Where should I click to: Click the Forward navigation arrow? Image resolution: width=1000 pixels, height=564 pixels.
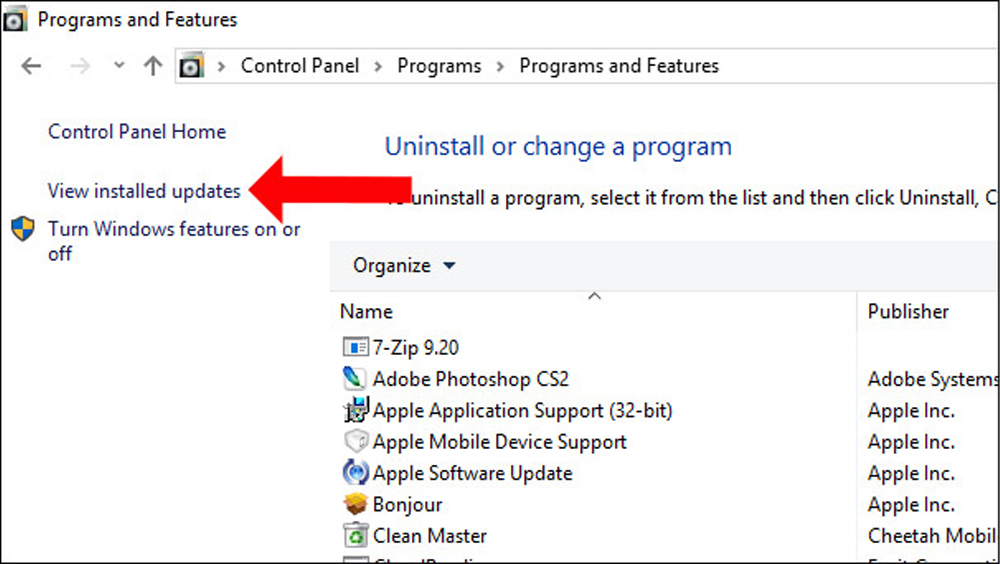[x=80, y=66]
